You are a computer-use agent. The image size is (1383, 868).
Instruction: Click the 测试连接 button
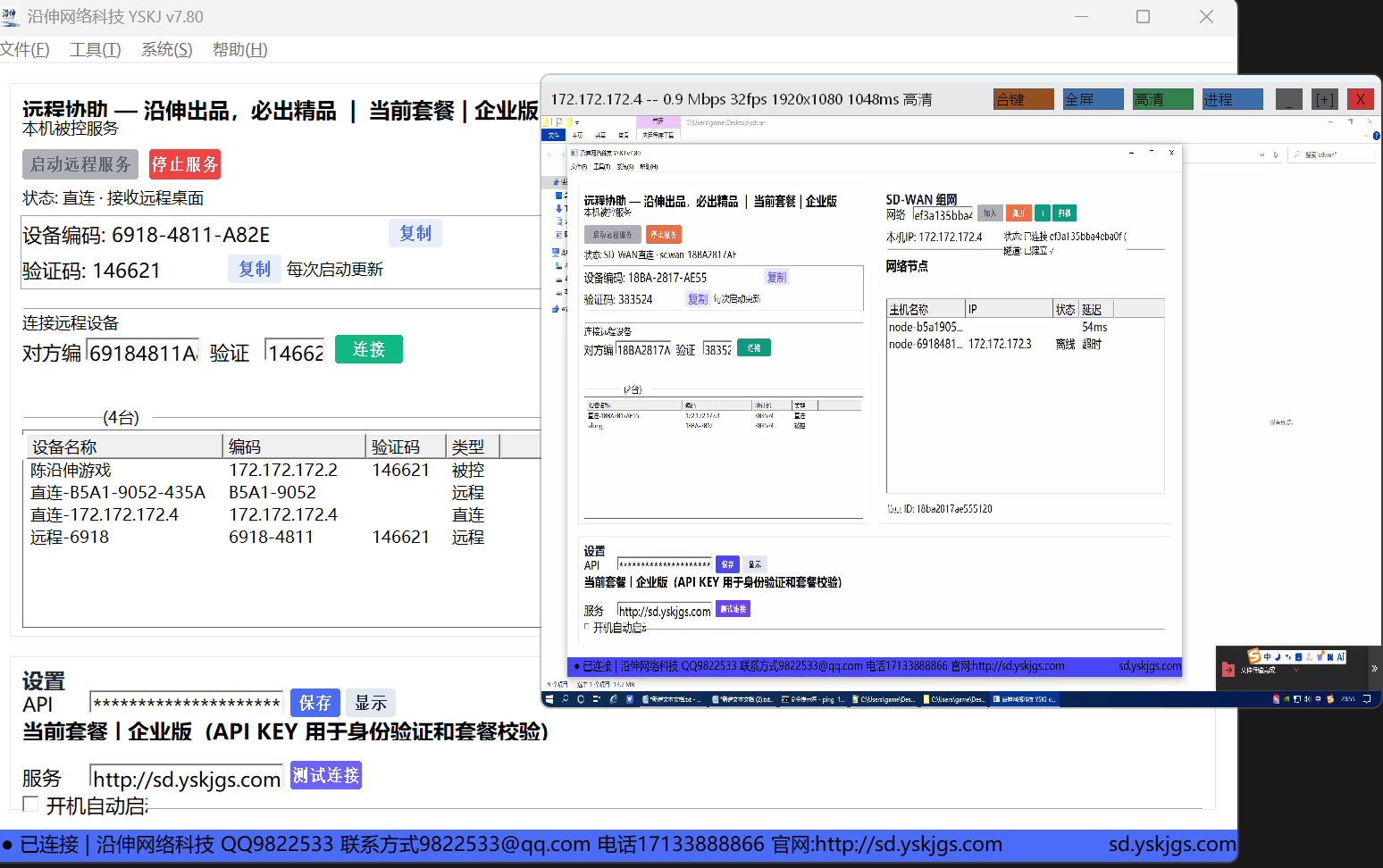(326, 775)
